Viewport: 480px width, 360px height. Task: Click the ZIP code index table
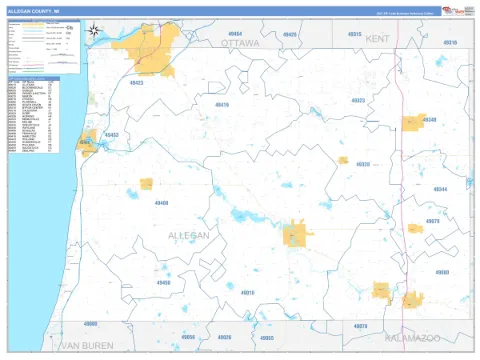pos(34,115)
